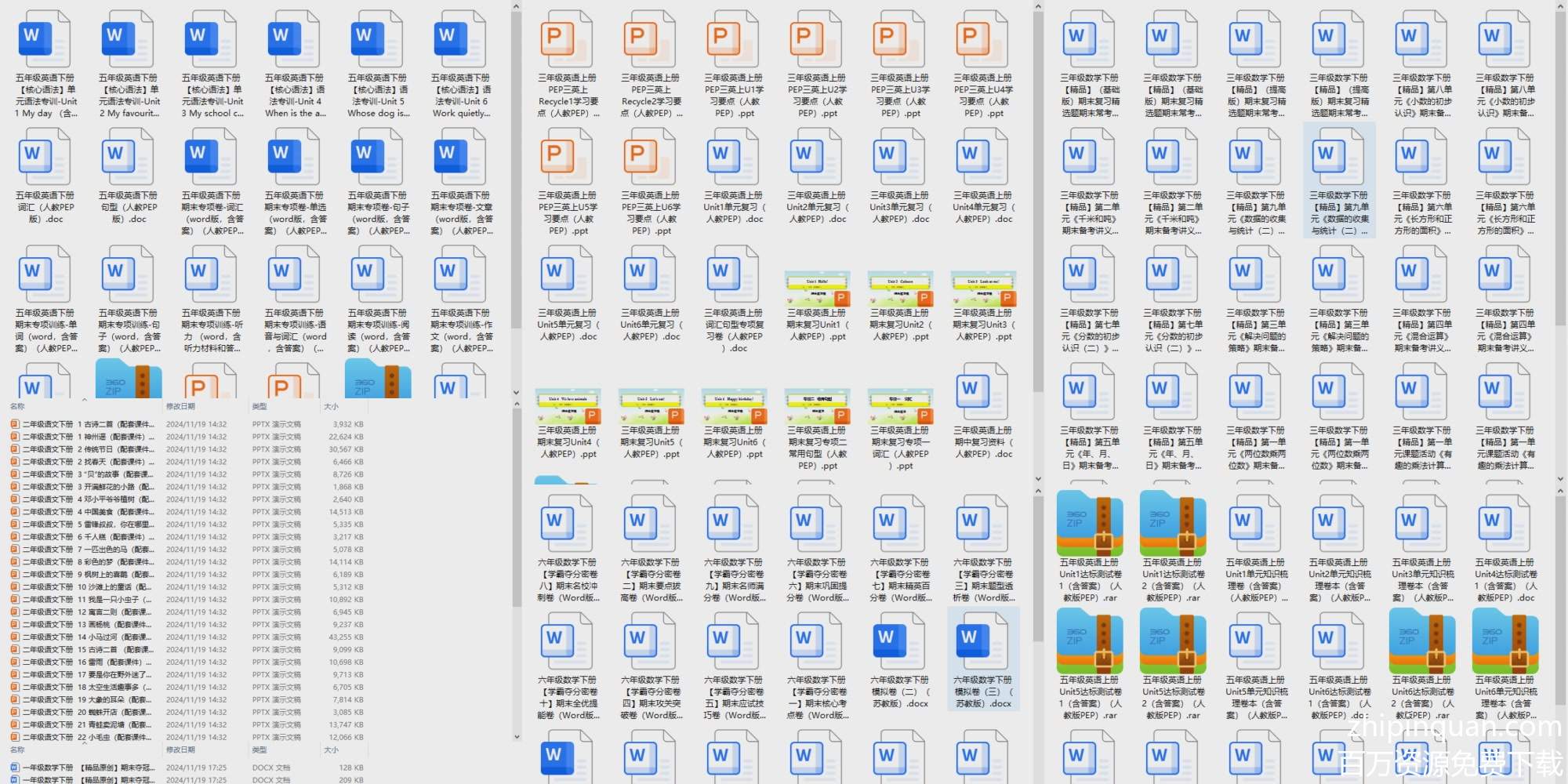The width and height of the screenshot is (1568, 784).
Task: Open 五年级英语下册 期末专项训练-听力 file
Action: click(212, 299)
